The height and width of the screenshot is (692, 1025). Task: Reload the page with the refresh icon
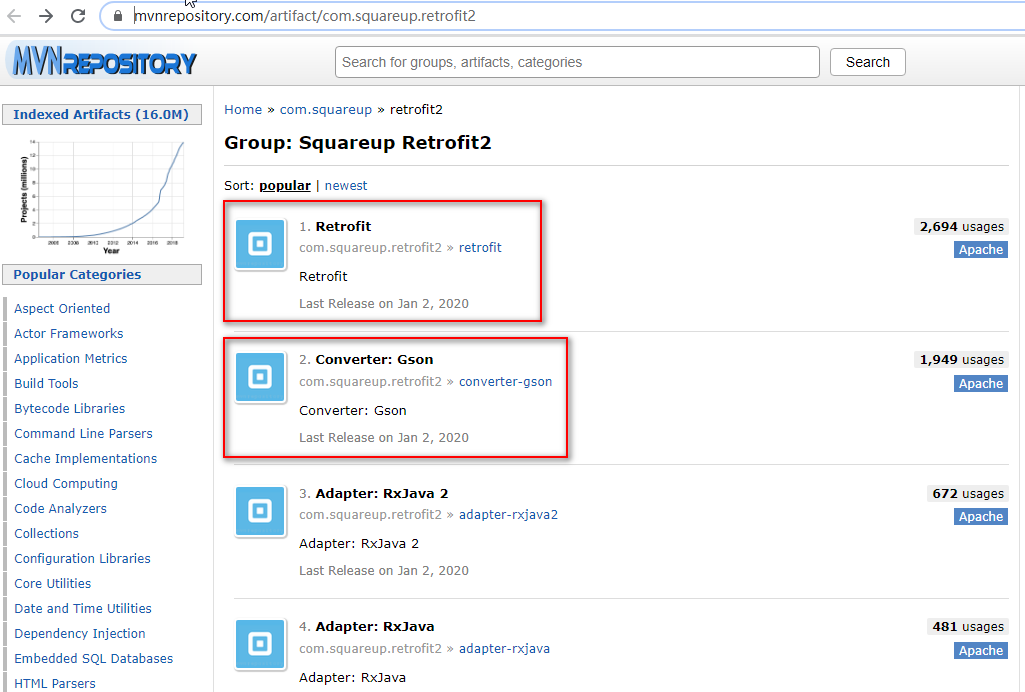[78, 16]
